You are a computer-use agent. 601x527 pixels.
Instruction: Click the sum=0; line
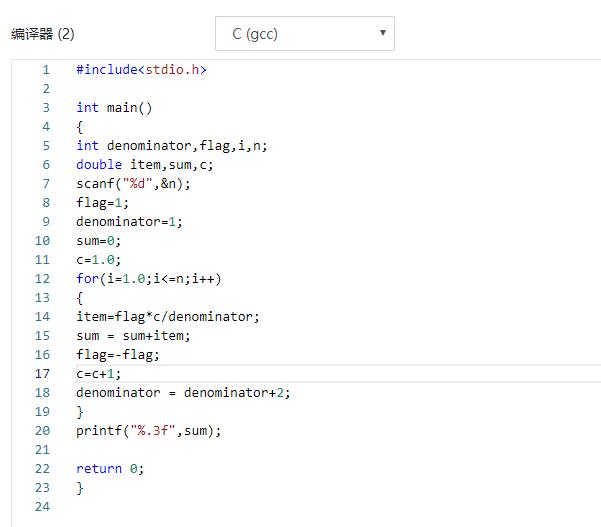pyautogui.click(x=99, y=241)
